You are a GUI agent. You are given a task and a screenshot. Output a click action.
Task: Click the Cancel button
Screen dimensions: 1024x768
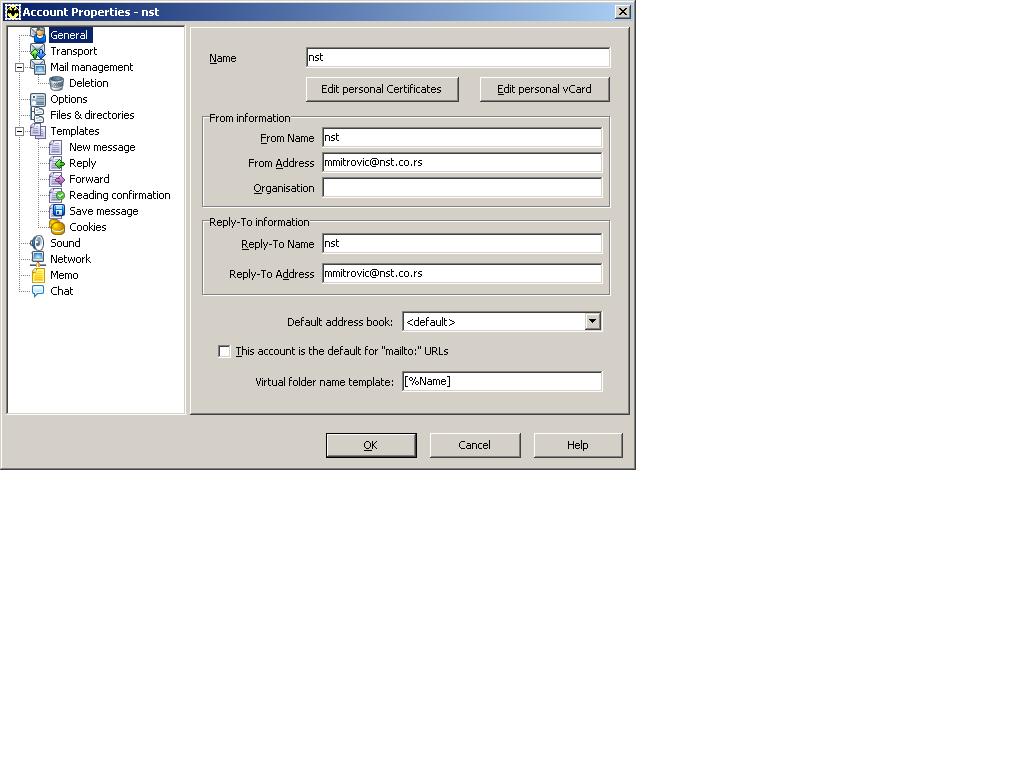pos(474,445)
